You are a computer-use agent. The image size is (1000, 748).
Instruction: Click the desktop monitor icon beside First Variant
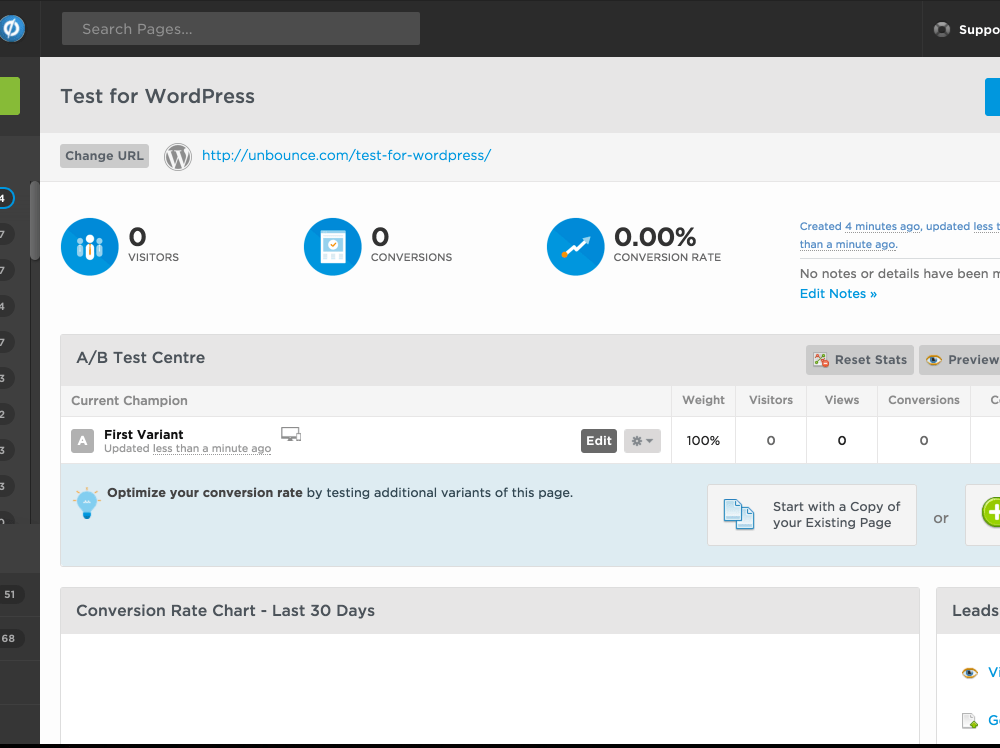(x=291, y=434)
